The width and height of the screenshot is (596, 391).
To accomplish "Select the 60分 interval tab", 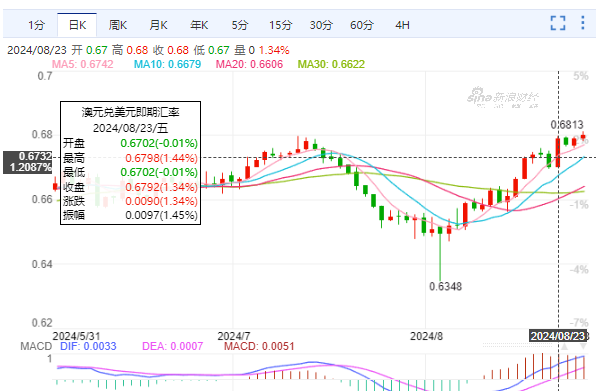I will (x=361, y=25).
